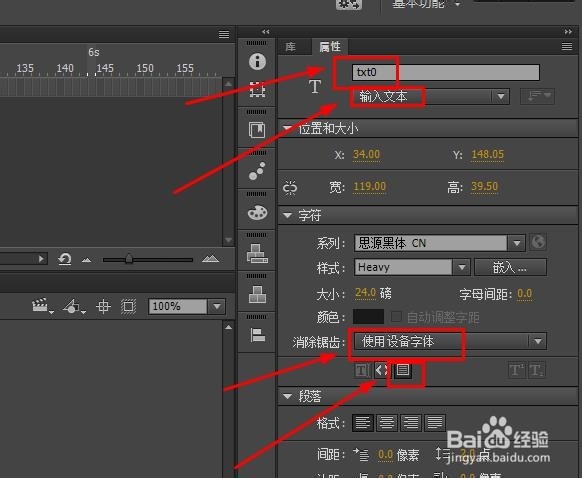
Task: Toggle Show border around text button
Action: coord(403,370)
